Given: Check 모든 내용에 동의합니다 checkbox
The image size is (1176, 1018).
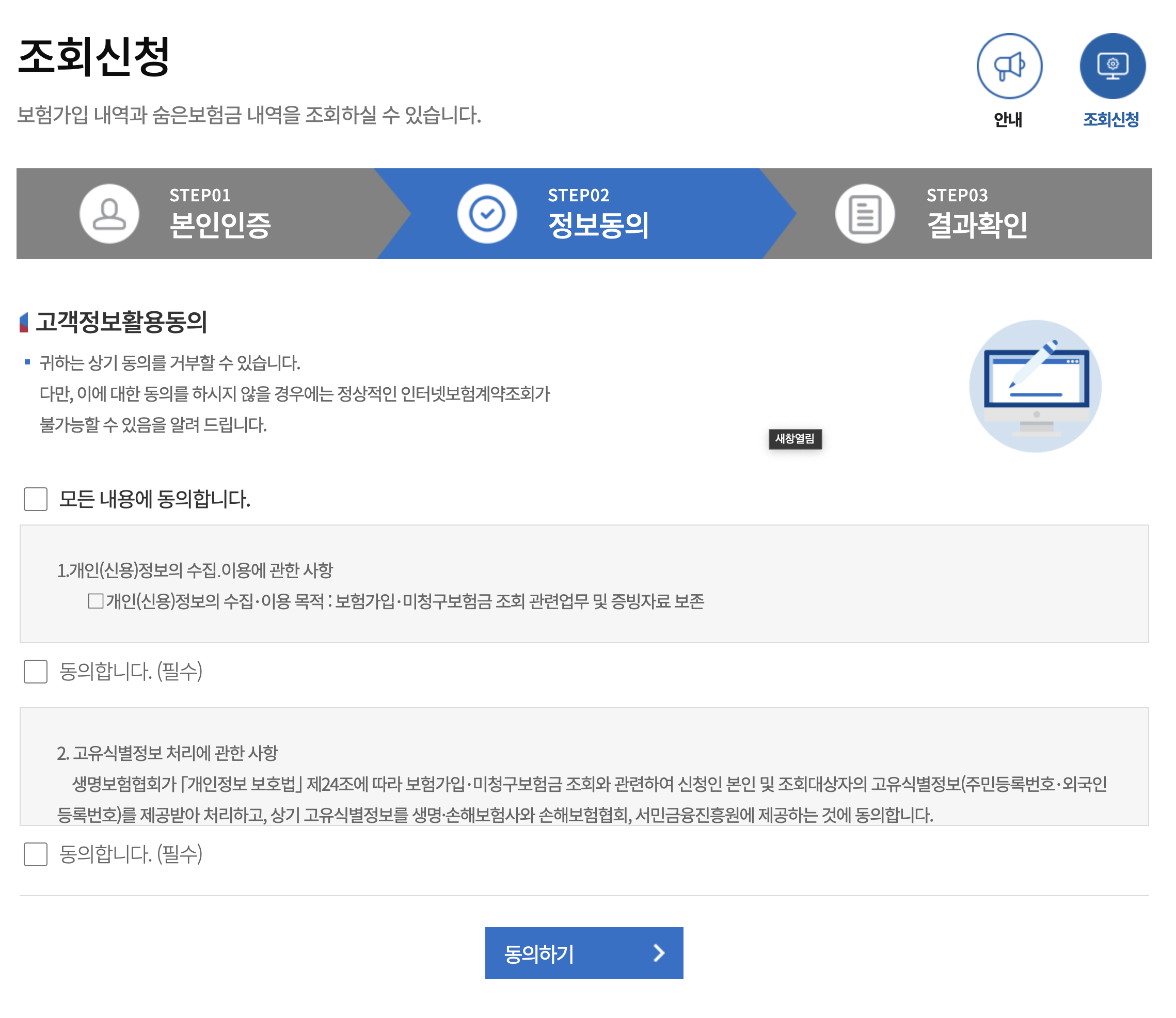Looking at the screenshot, I should click(x=36, y=499).
